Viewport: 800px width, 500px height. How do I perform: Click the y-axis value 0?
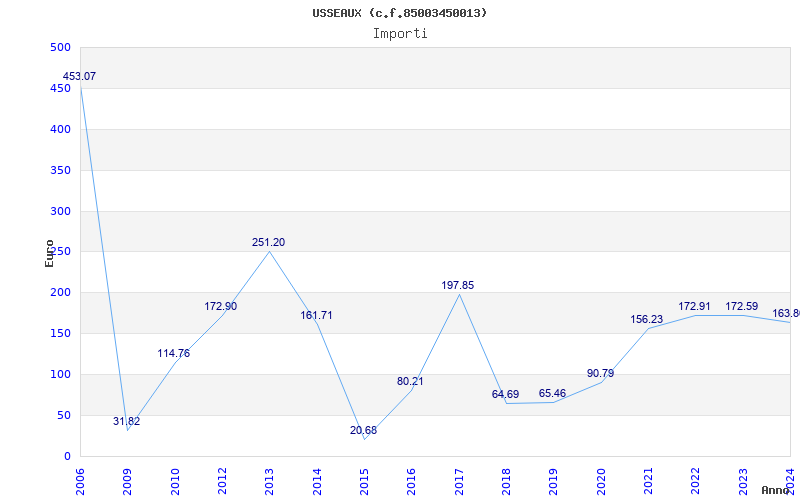coord(67,456)
